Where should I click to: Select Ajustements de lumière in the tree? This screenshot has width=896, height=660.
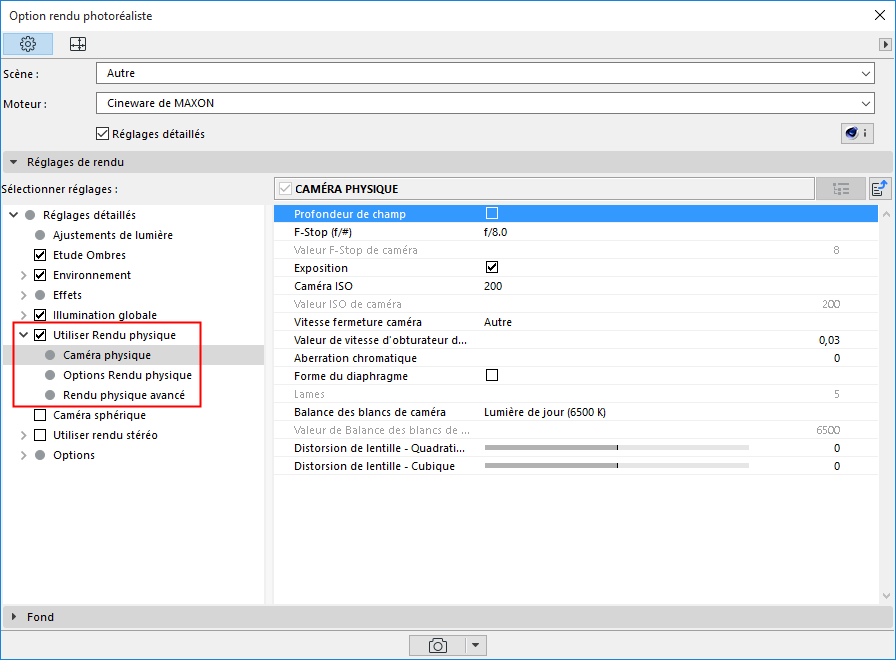coord(113,235)
